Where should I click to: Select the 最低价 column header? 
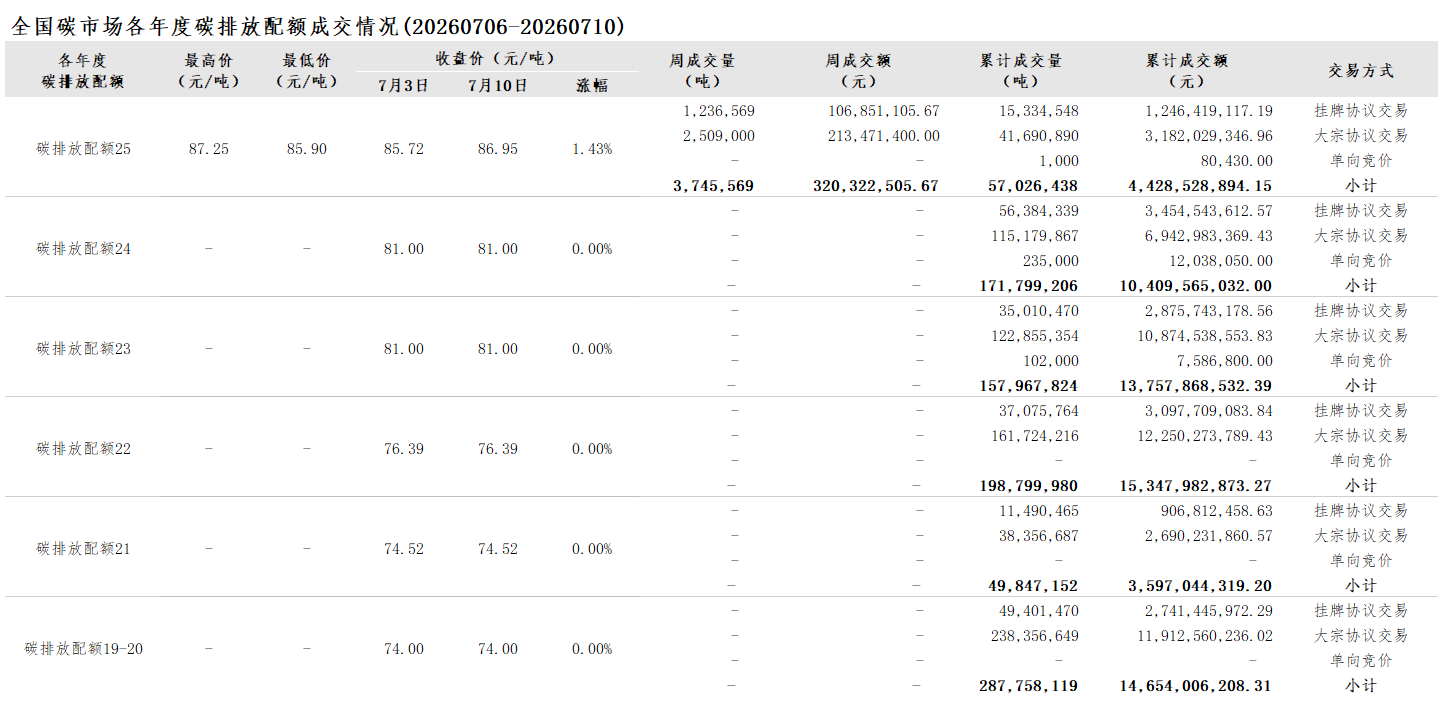click(306, 70)
